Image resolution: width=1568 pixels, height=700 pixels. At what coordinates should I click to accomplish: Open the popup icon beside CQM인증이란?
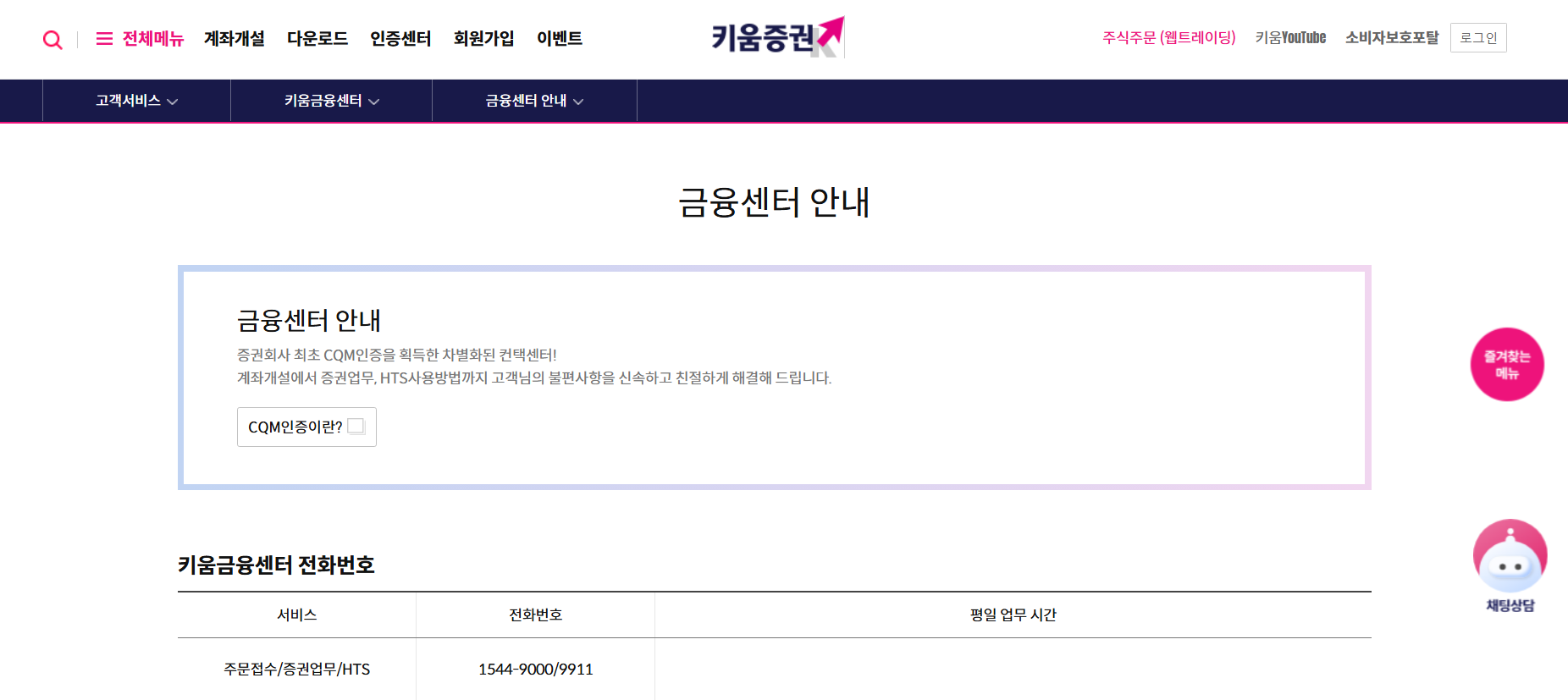pyautogui.click(x=356, y=427)
